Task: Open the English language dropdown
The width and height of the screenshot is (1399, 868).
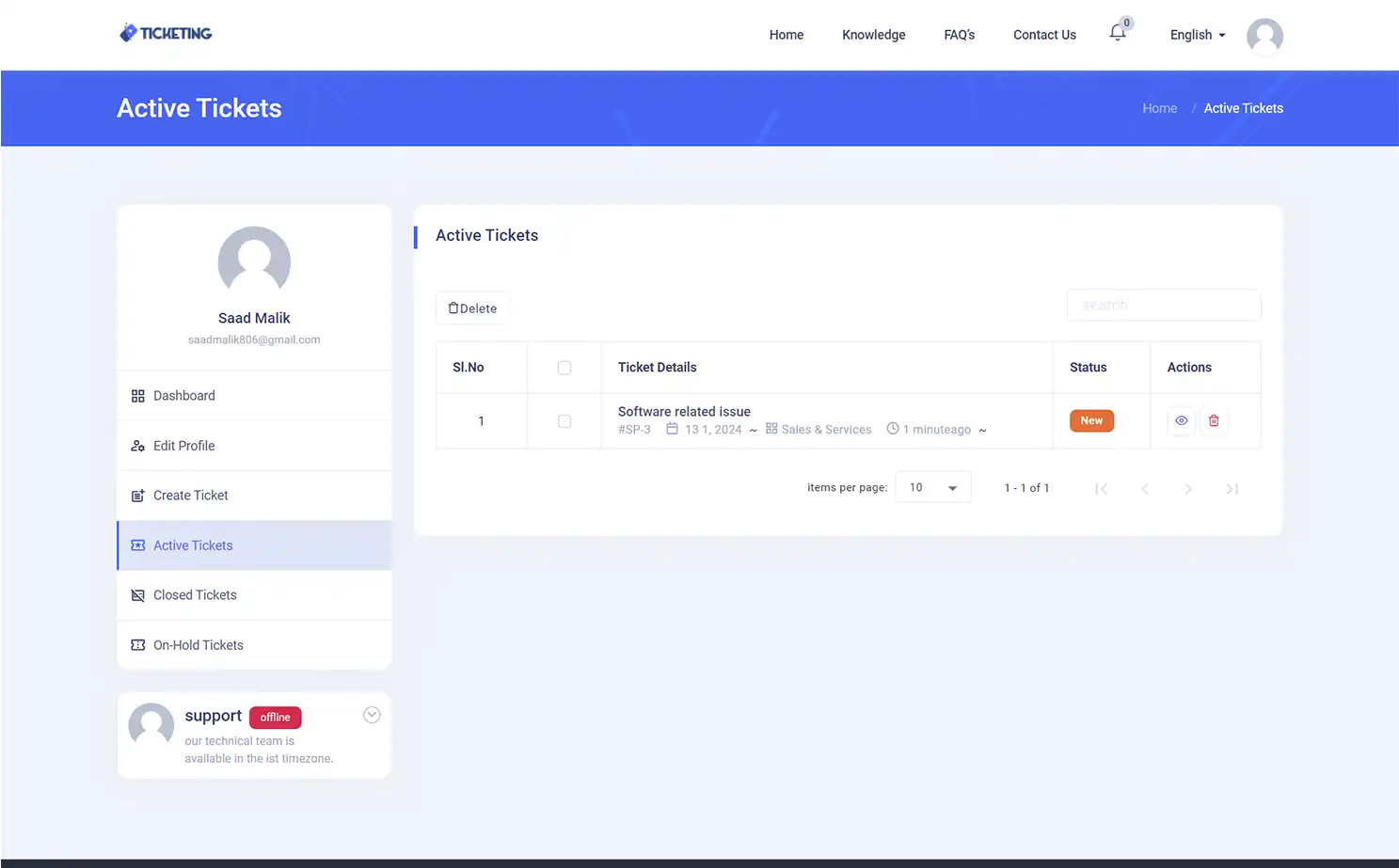Action: (1197, 35)
